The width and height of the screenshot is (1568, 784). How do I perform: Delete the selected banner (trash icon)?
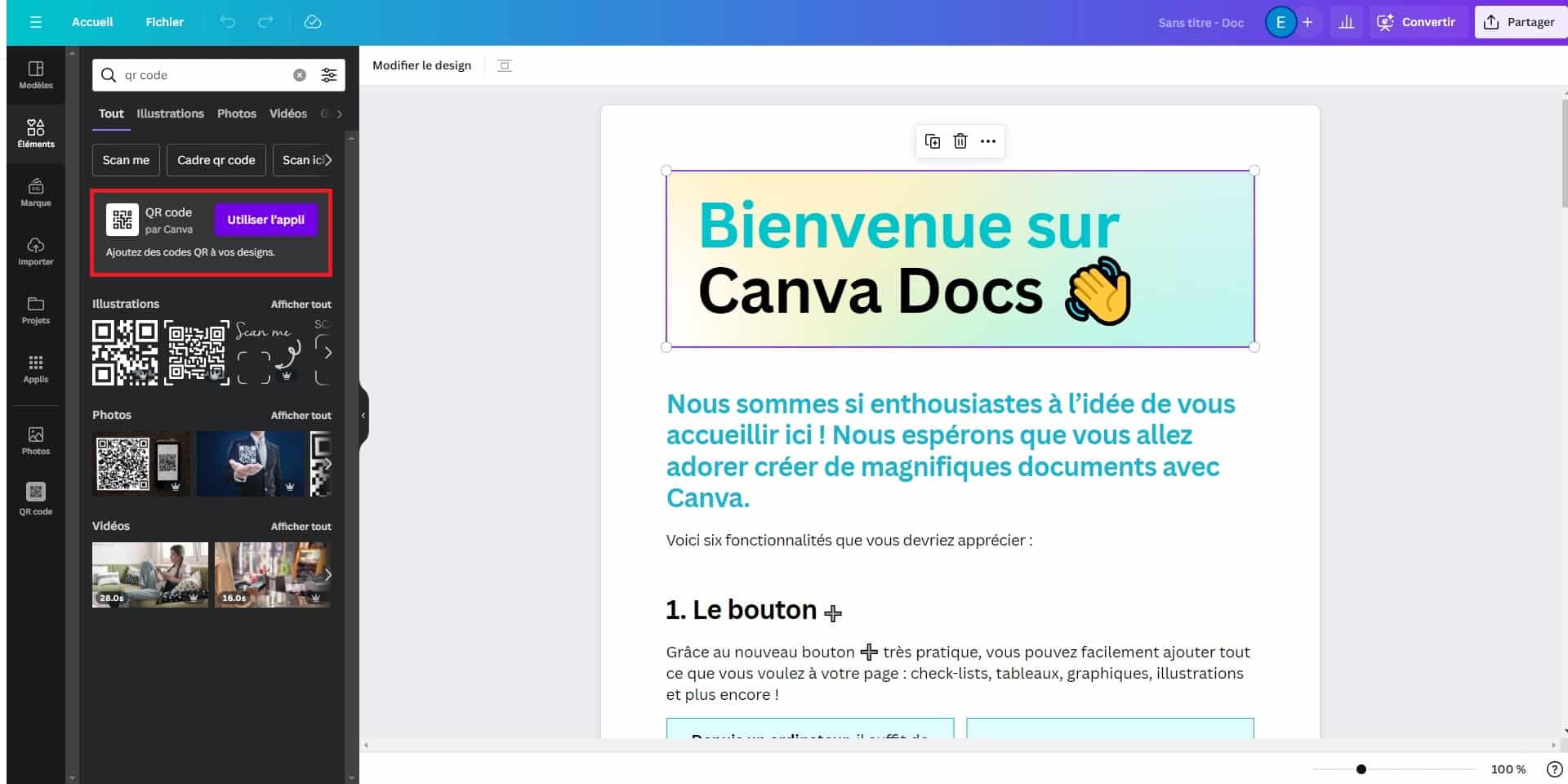(x=960, y=140)
